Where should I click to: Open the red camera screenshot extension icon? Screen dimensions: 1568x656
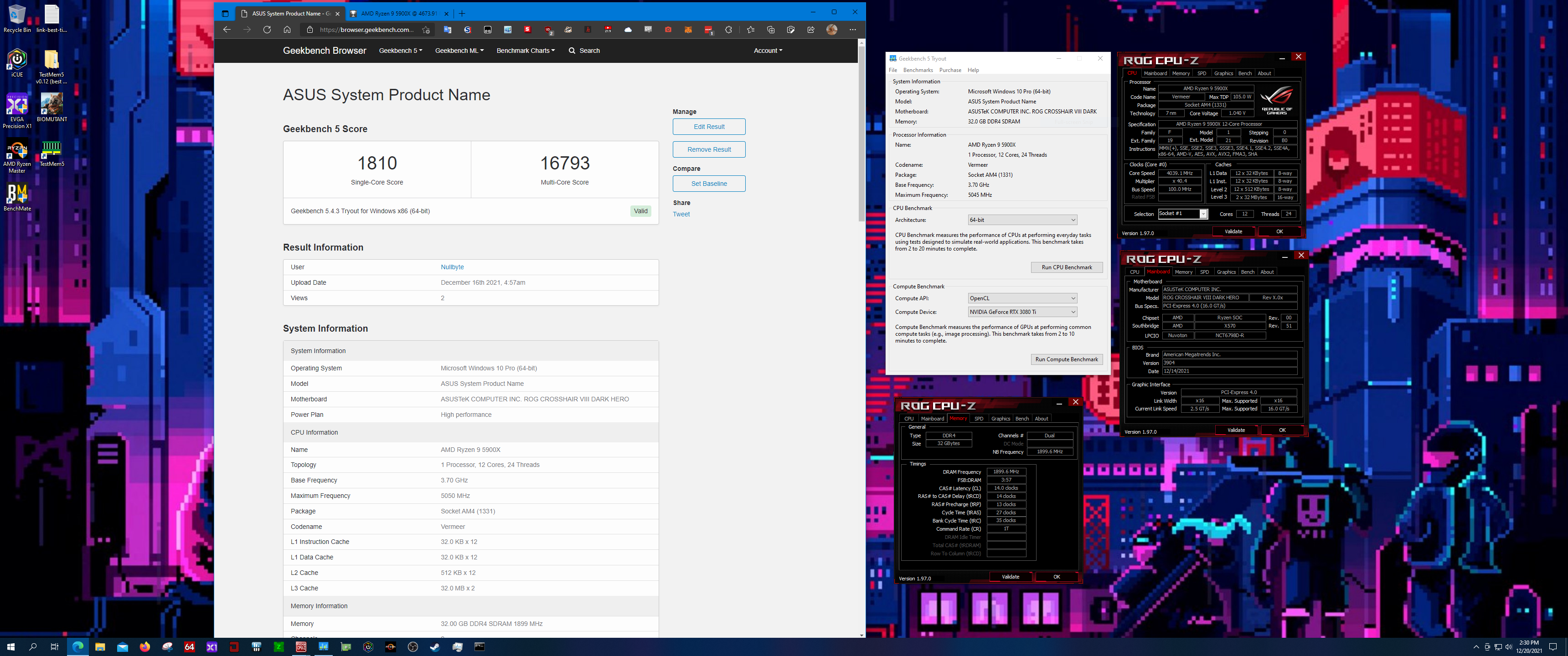[668, 30]
